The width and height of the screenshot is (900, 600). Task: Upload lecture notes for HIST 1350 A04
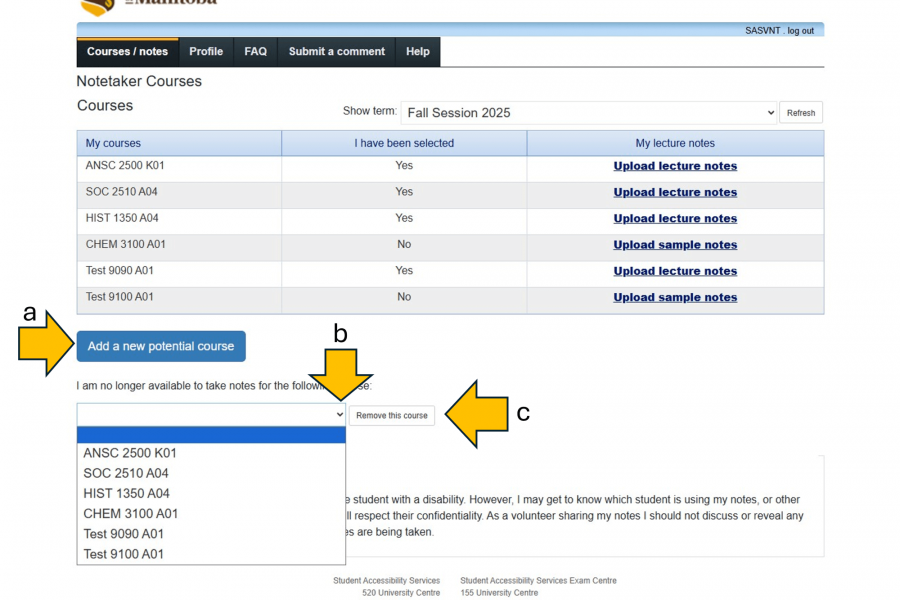click(675, 218)
